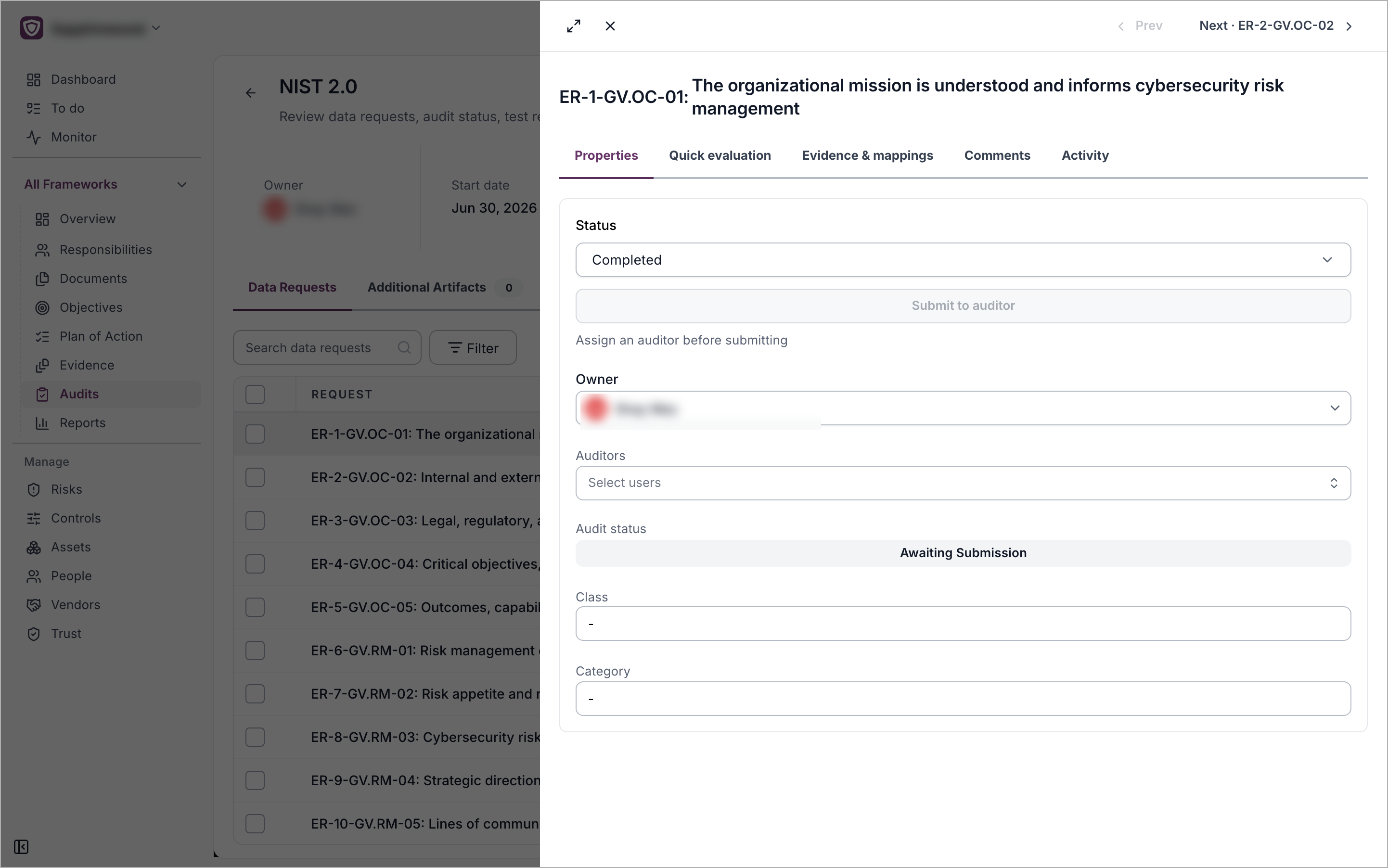Open the Monitor pulse icon

[x=33, y=137]
